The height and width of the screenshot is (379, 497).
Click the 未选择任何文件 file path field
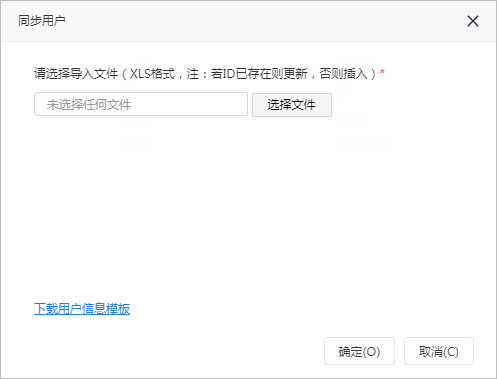[x=141, y=104]
